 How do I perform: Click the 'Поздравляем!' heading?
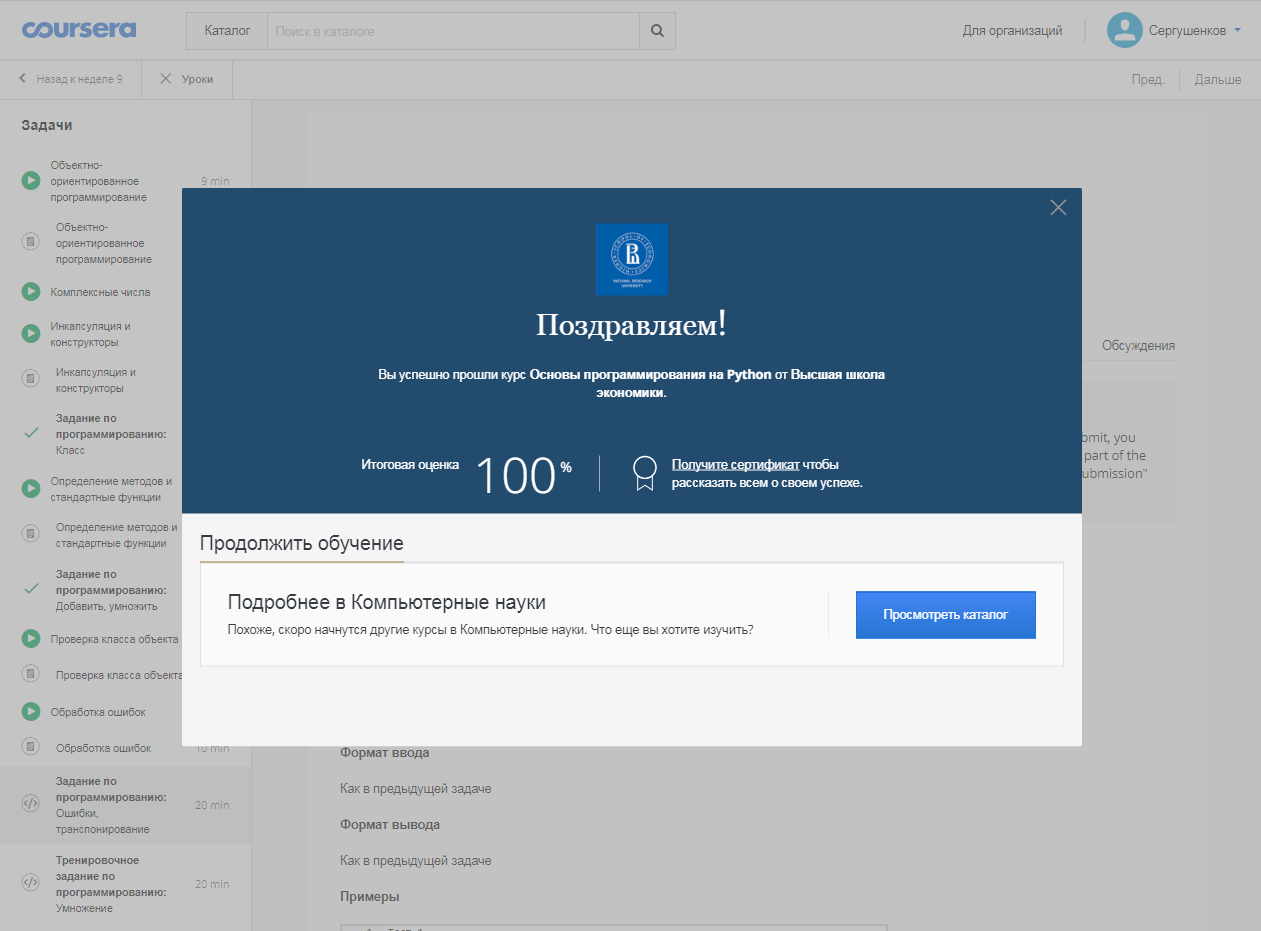point(631,325)
